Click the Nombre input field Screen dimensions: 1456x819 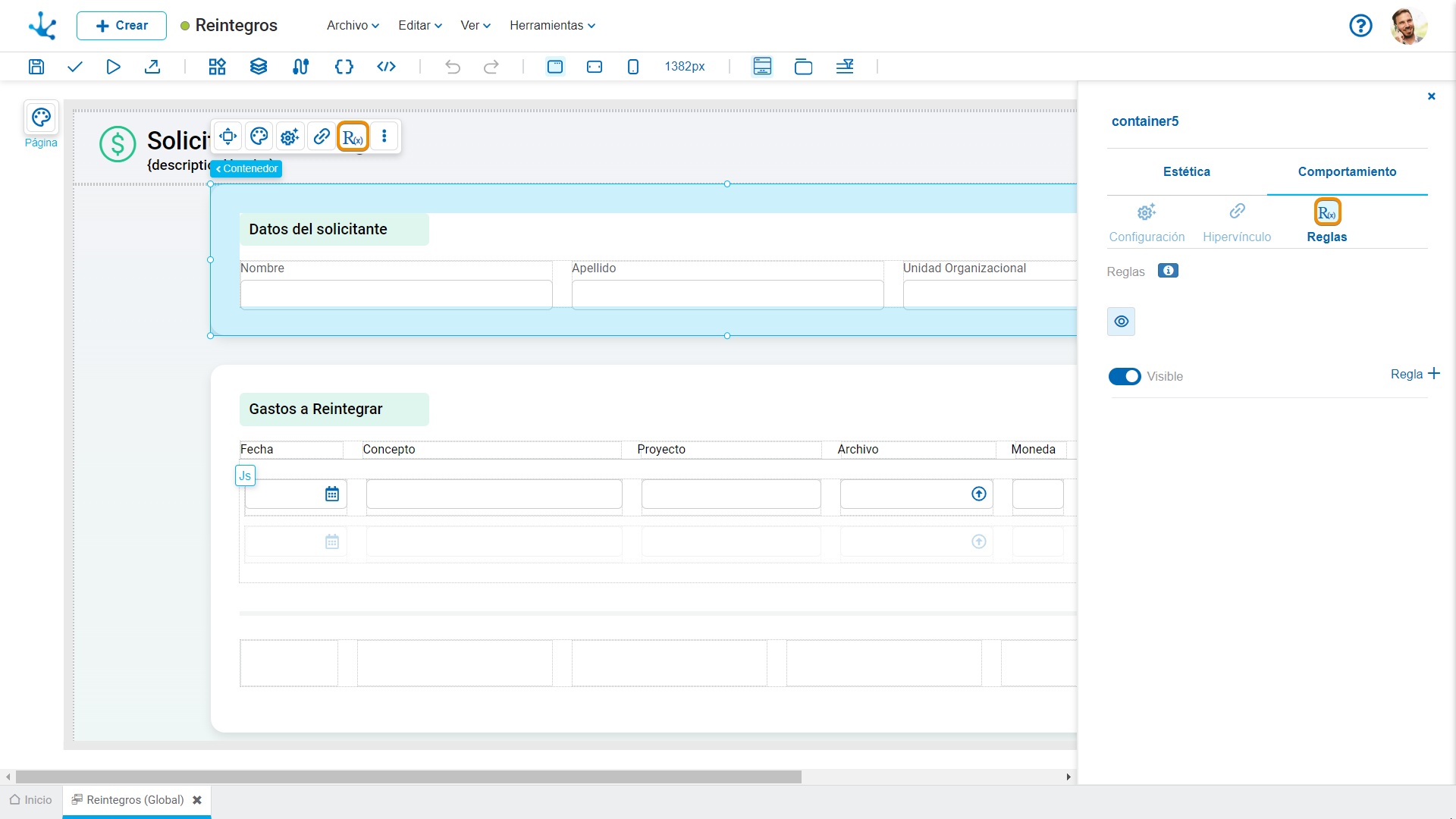[x=396, y=294]
